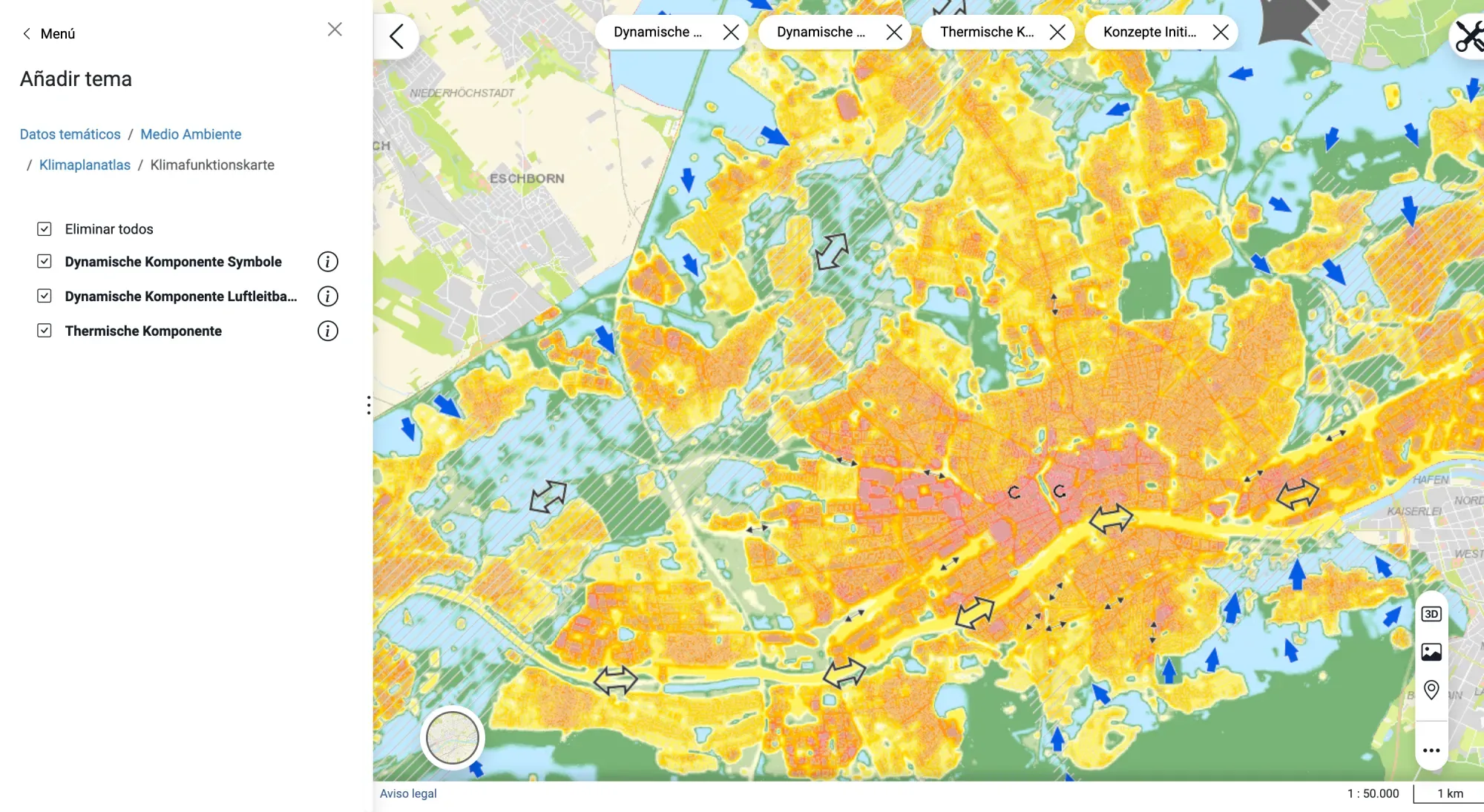Image resolution: width=1484 pixels, height=812 pixels.
Task: Close the Añadir tema panel
Action: click(x=335, y=30)
